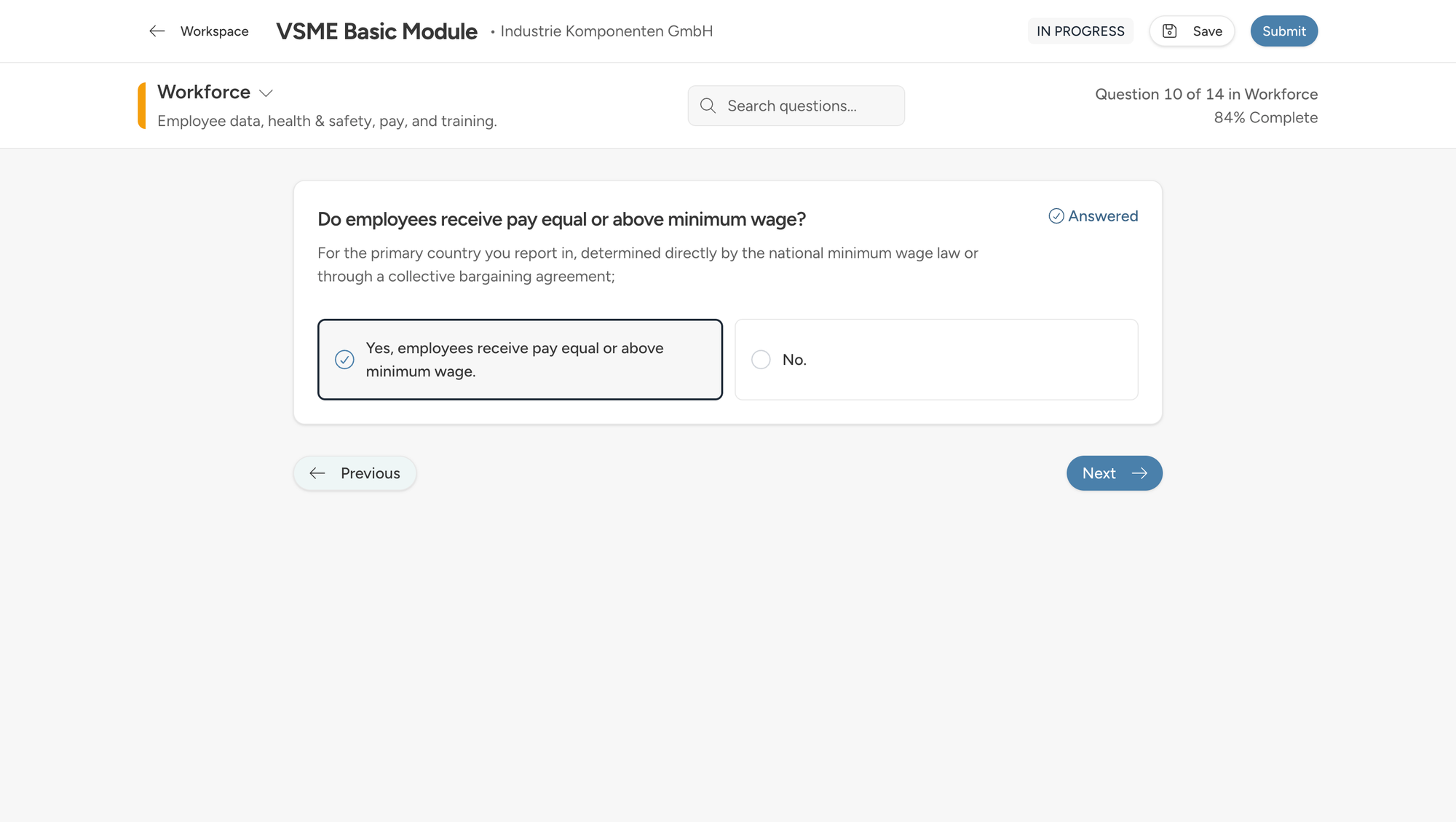Click the back arrow next to Workspace
1456x822 pixels.
(157, 31)
